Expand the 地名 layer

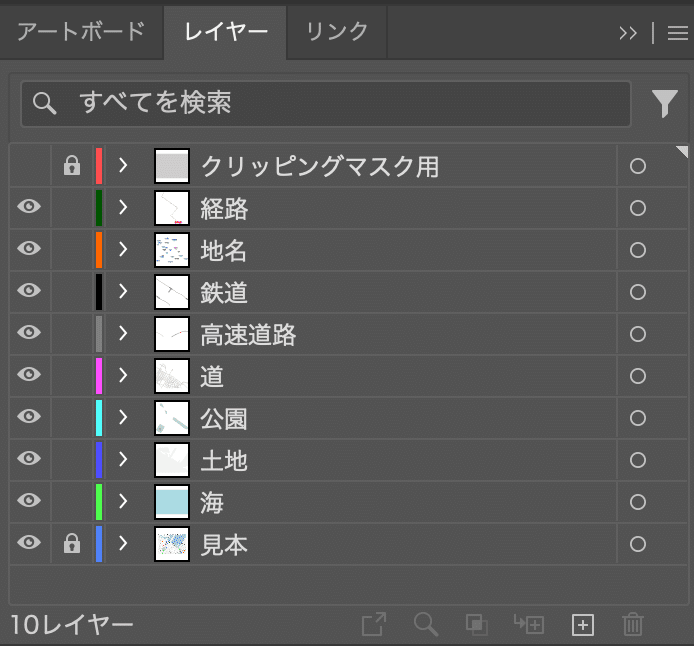coord(123,249)
